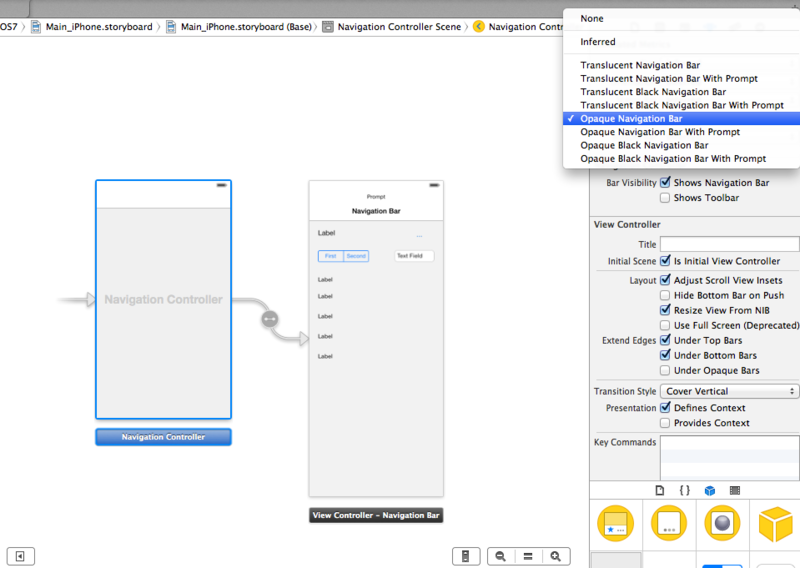Click the Navigation Controller Scene icon
Image resolution: width=800 pixels, height=568 pixels.
[328, 27]
